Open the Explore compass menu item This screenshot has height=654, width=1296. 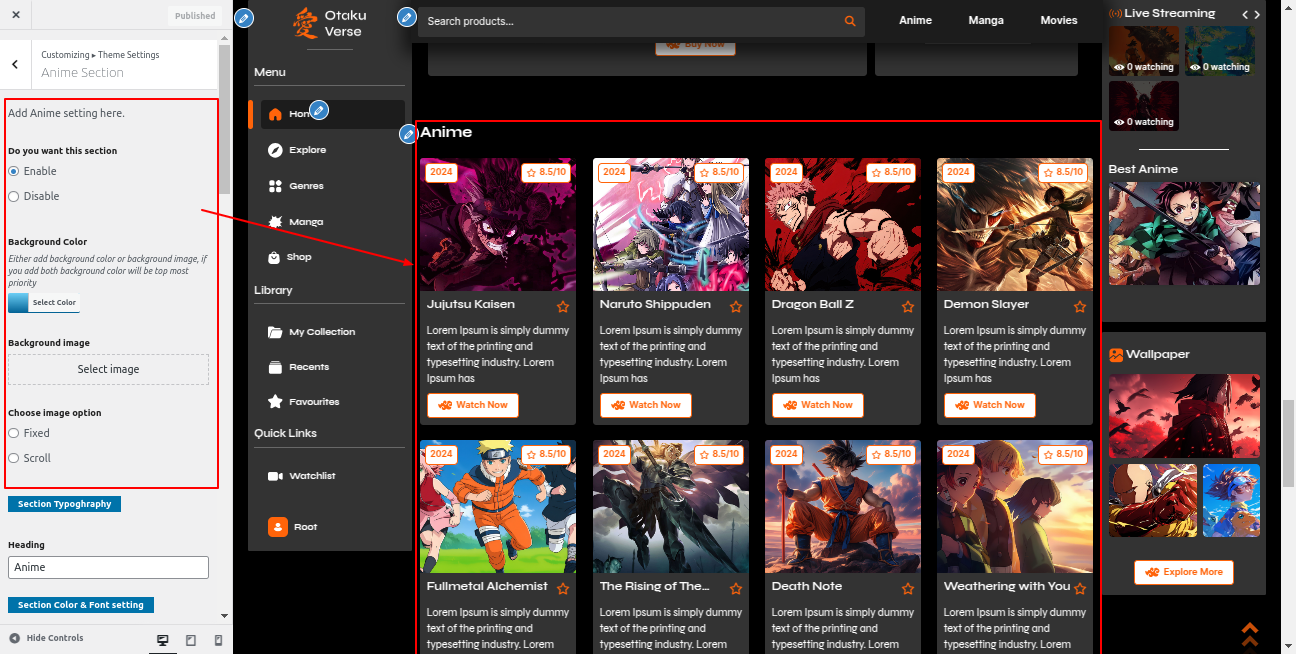(x=308, y=150)
